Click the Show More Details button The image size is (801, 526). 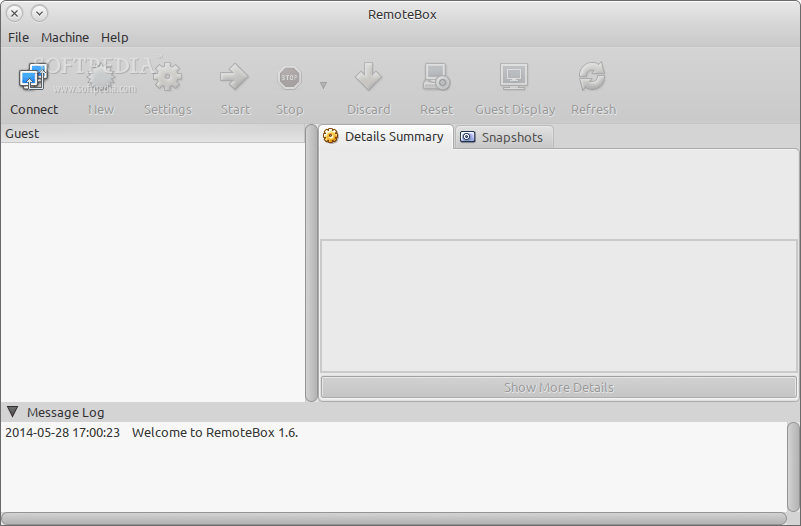558,388
